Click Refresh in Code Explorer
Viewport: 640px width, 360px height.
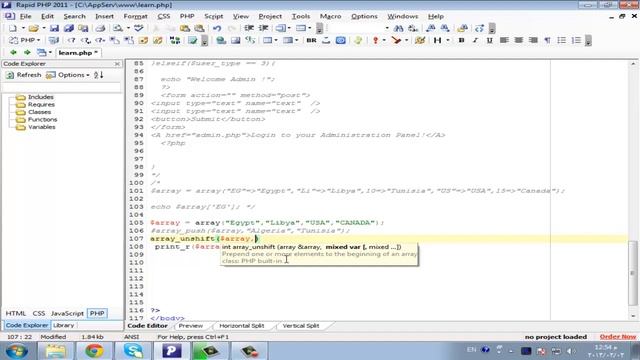(x=24, y=75)
